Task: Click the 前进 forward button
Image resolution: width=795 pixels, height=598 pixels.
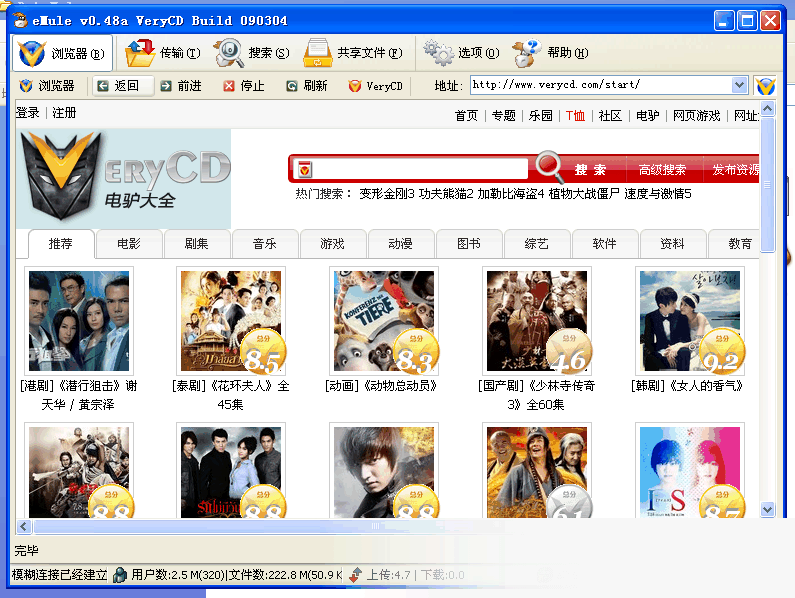Action: coord(182,86)
